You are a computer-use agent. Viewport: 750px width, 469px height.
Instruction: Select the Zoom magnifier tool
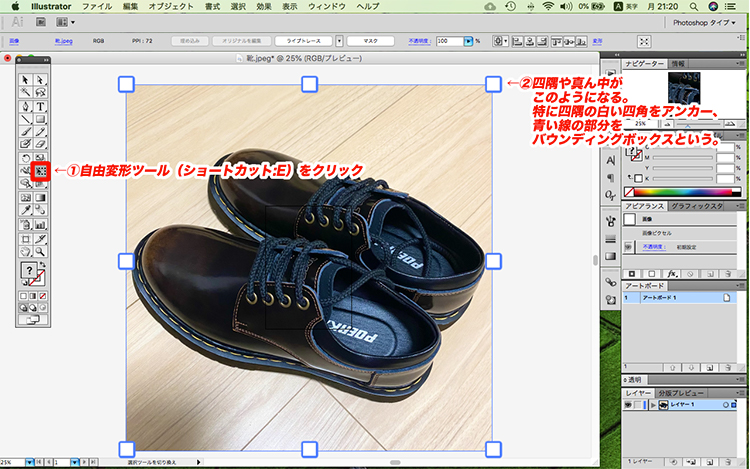(x=41, y=253)
